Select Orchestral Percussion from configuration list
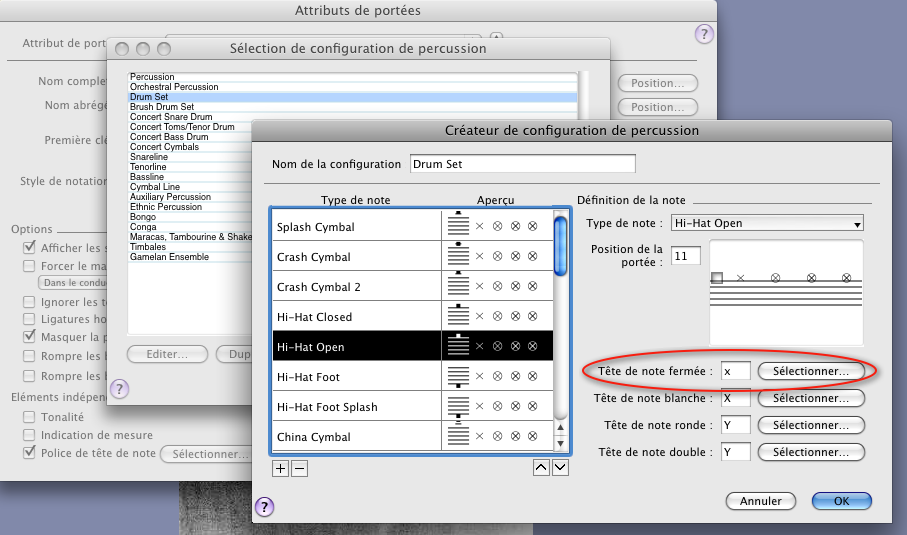Viewport: 907px width, 535px height. (x=174, y=87)
